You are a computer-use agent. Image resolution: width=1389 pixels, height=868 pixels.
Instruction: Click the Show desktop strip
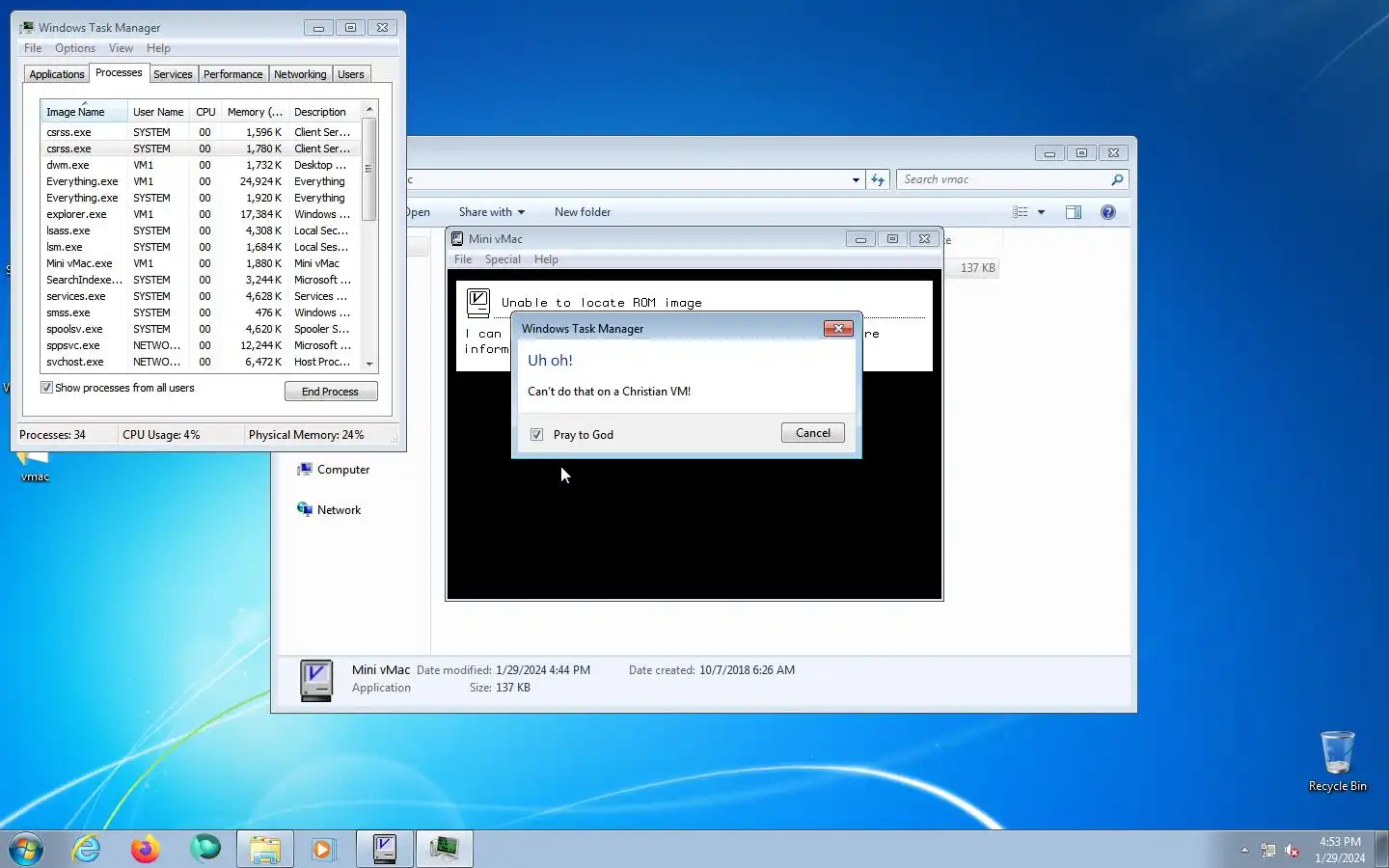coord(1381,849)
